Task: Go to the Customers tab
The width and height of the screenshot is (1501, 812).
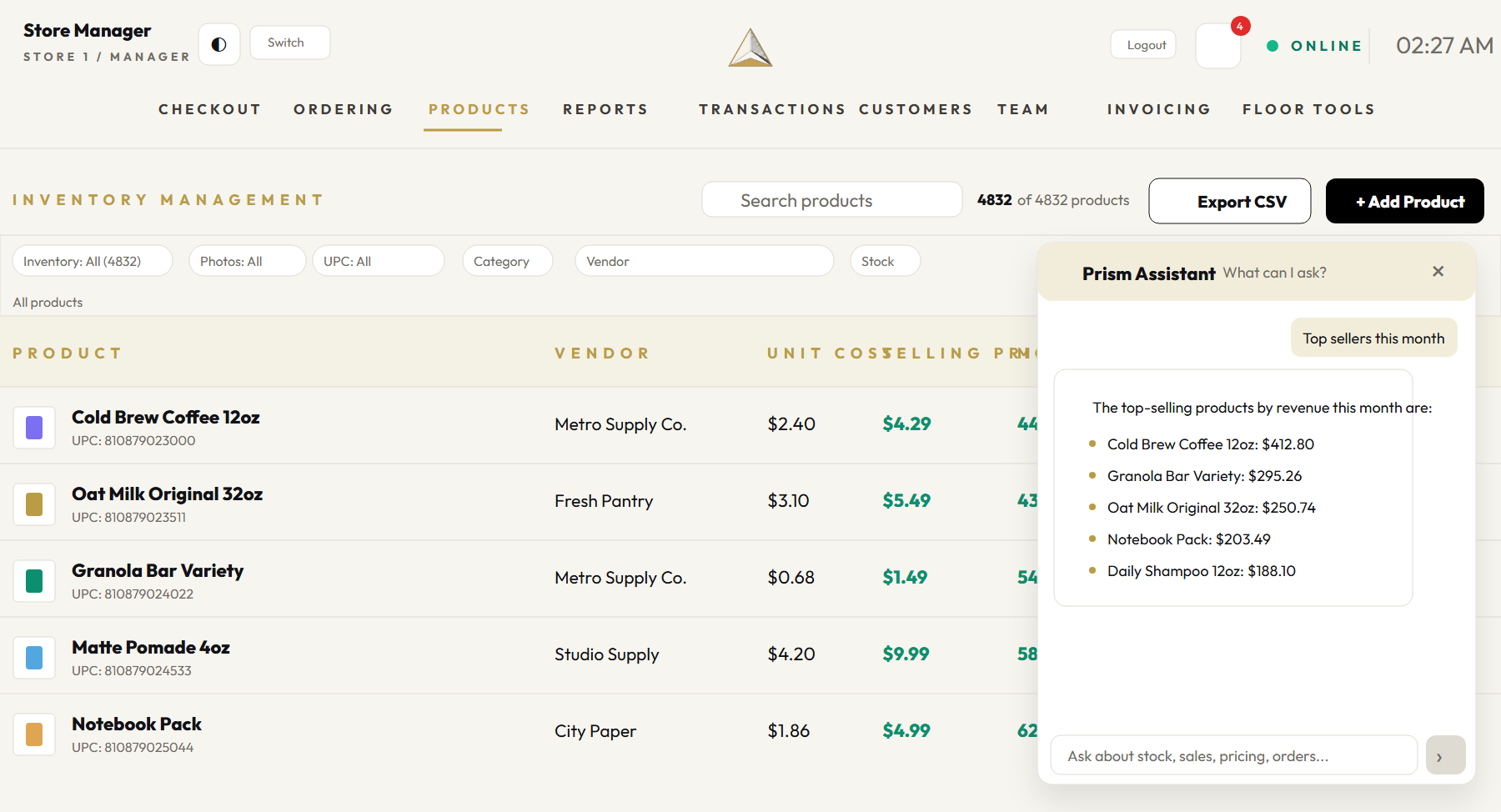Action: coord(916,109)
